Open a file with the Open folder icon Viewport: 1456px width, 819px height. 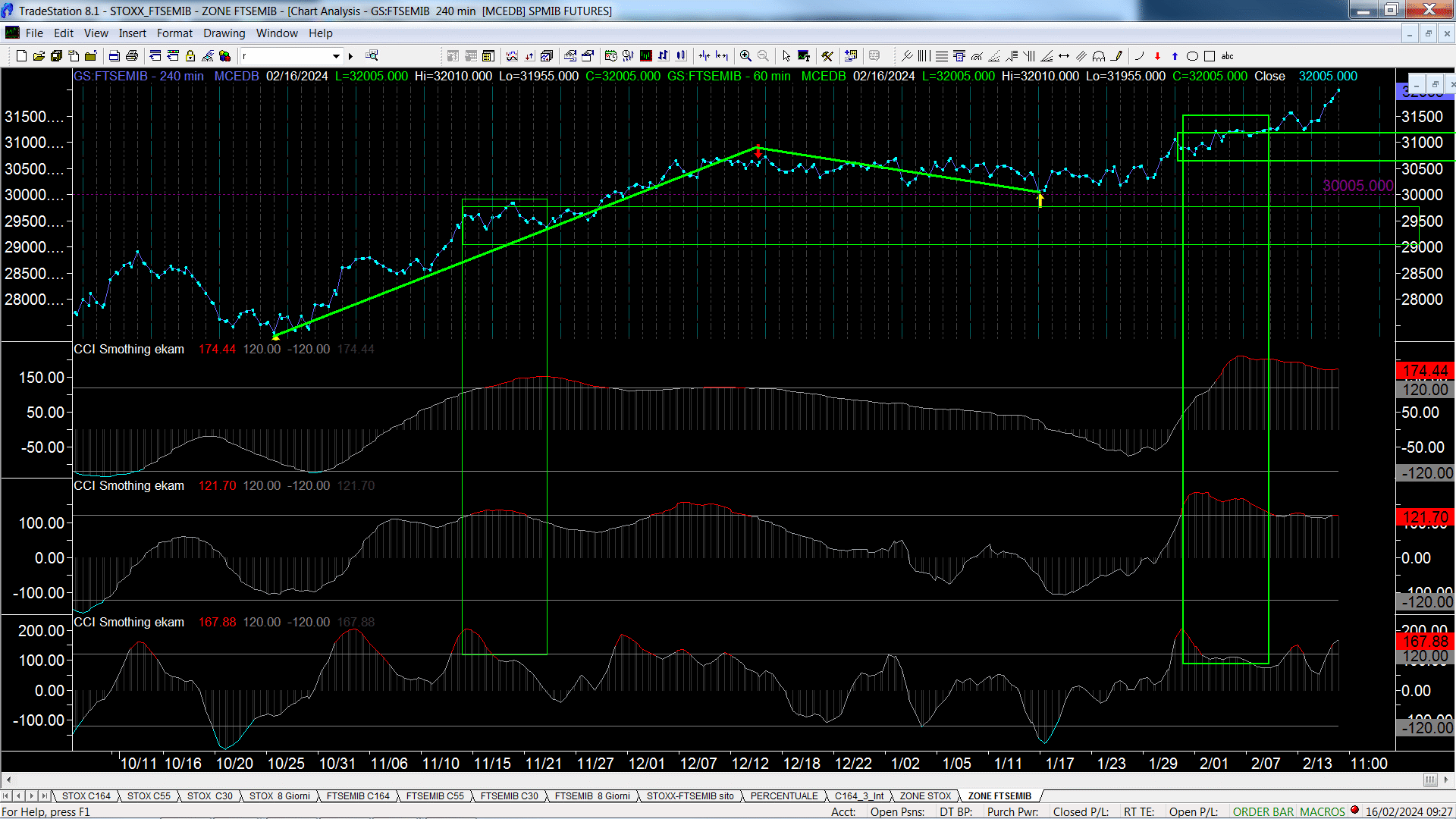pyautogui.click(x=39, y=55)
